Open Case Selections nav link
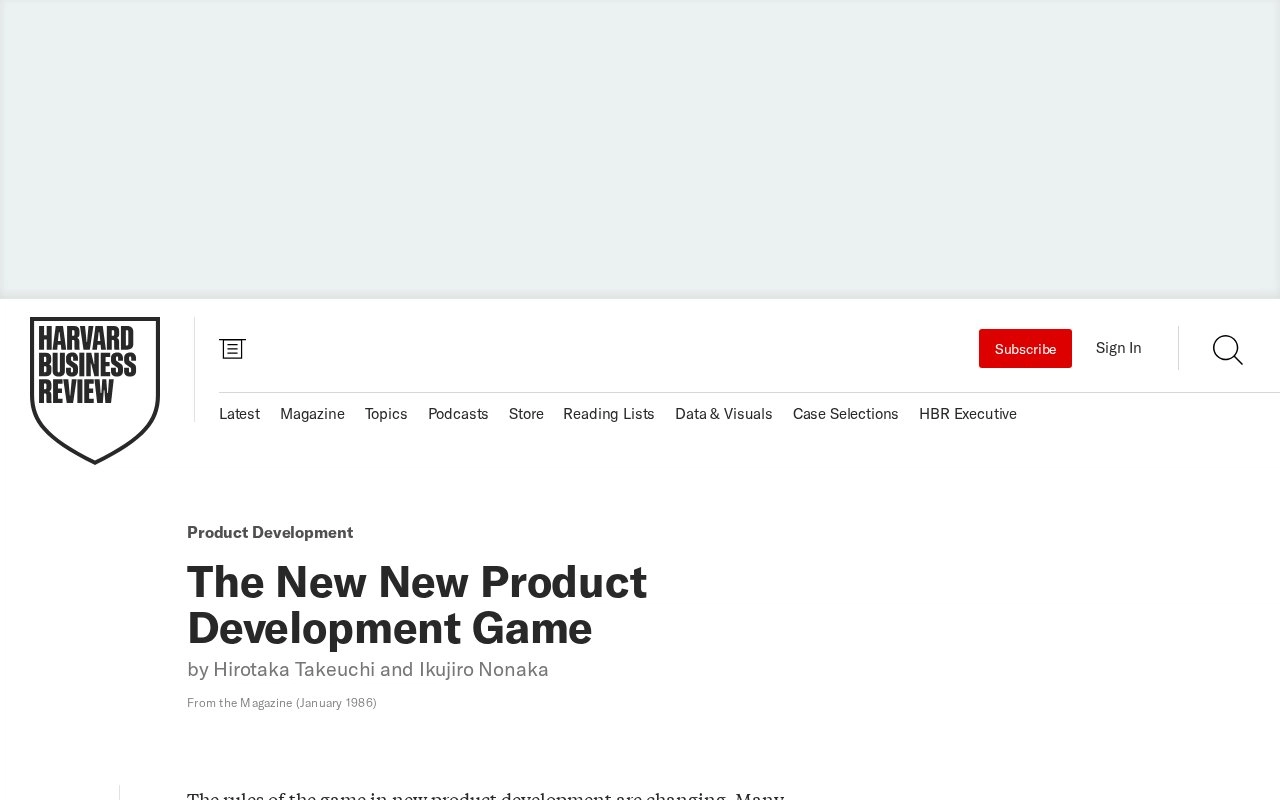The width and height of the screenshot is (1280, 800). 846,414
